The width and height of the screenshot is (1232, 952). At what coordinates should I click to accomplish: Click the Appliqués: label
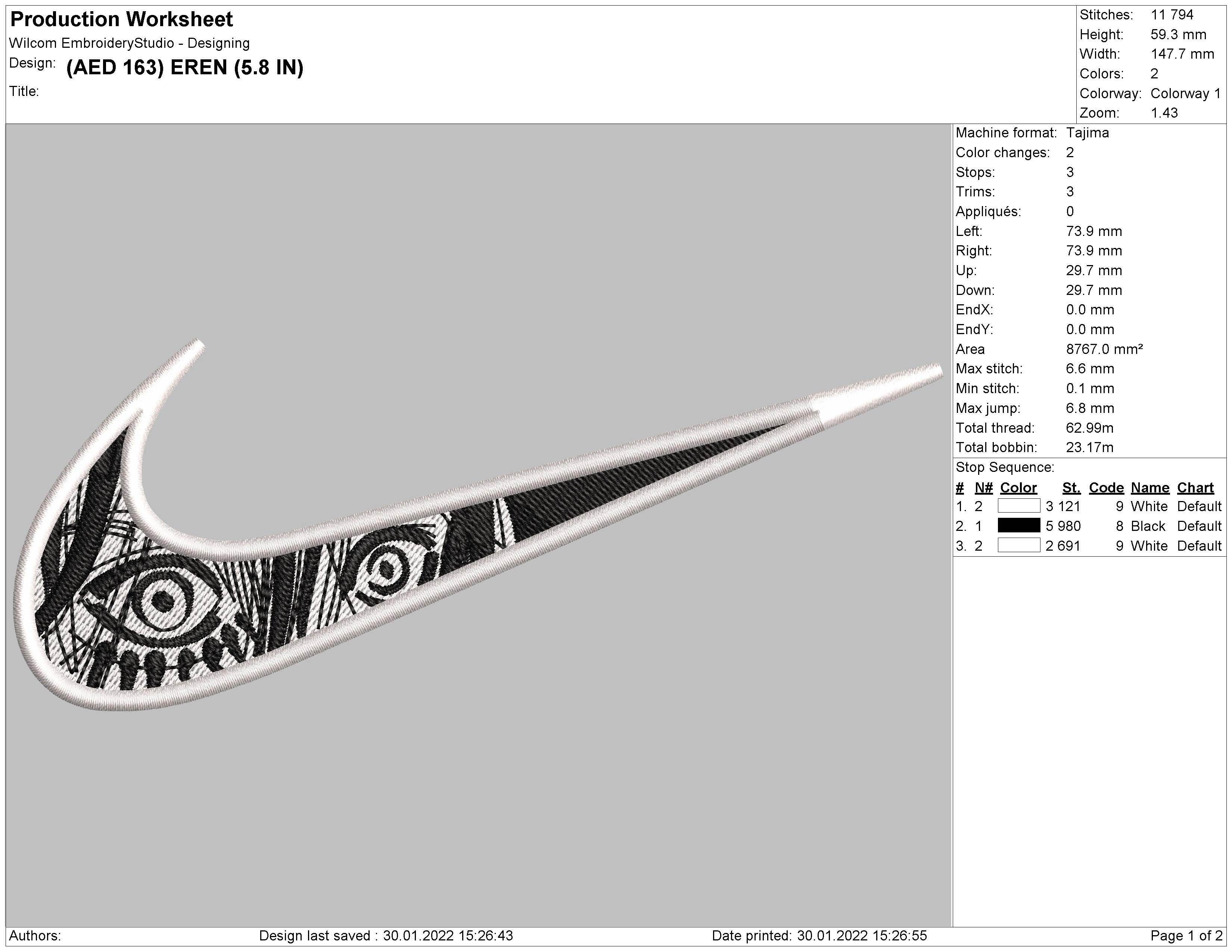[x=988, y=211]
